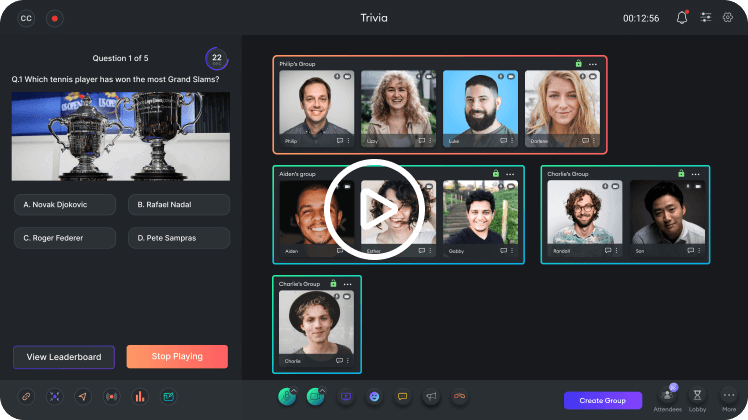The width and height of the screenshot is (748, 420).
Task: Open the notifications bell
Action: [682, 18]
